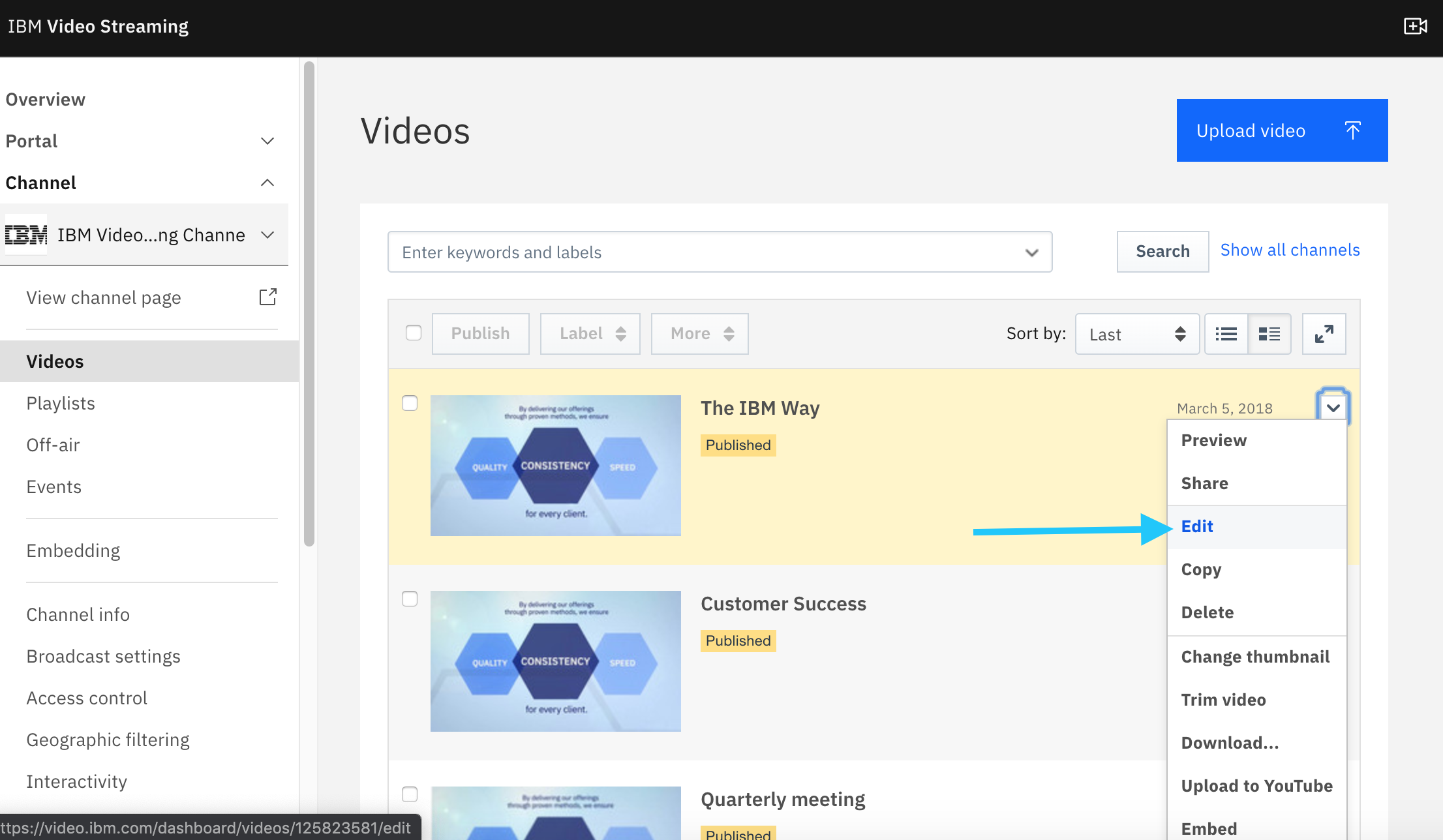The image size is (1443, 840).
Task: Click the March 5, 2018 date
Action: point(1225,408)
